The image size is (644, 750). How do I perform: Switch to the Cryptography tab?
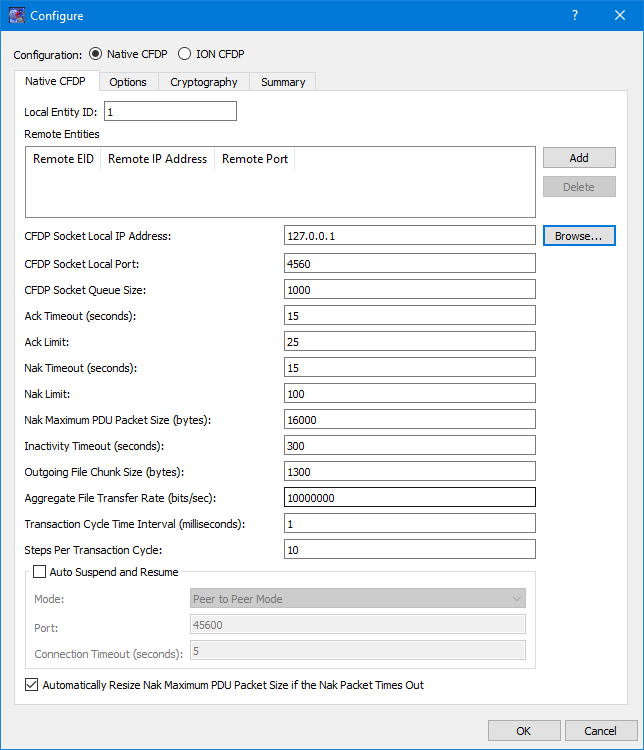(x=204, y=82)
